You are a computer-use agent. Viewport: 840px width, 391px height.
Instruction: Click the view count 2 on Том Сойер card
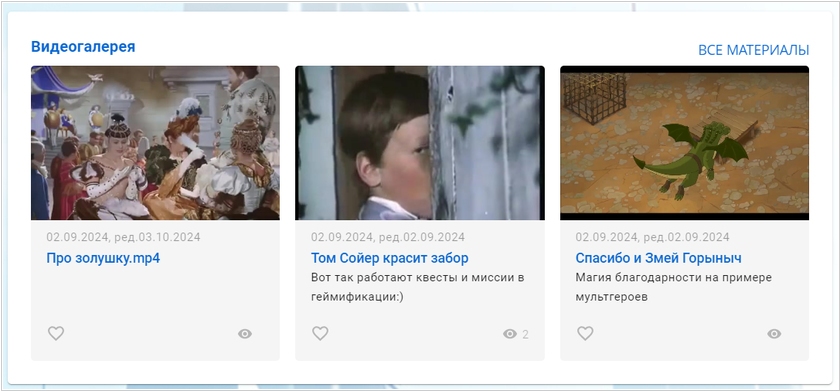526,335
